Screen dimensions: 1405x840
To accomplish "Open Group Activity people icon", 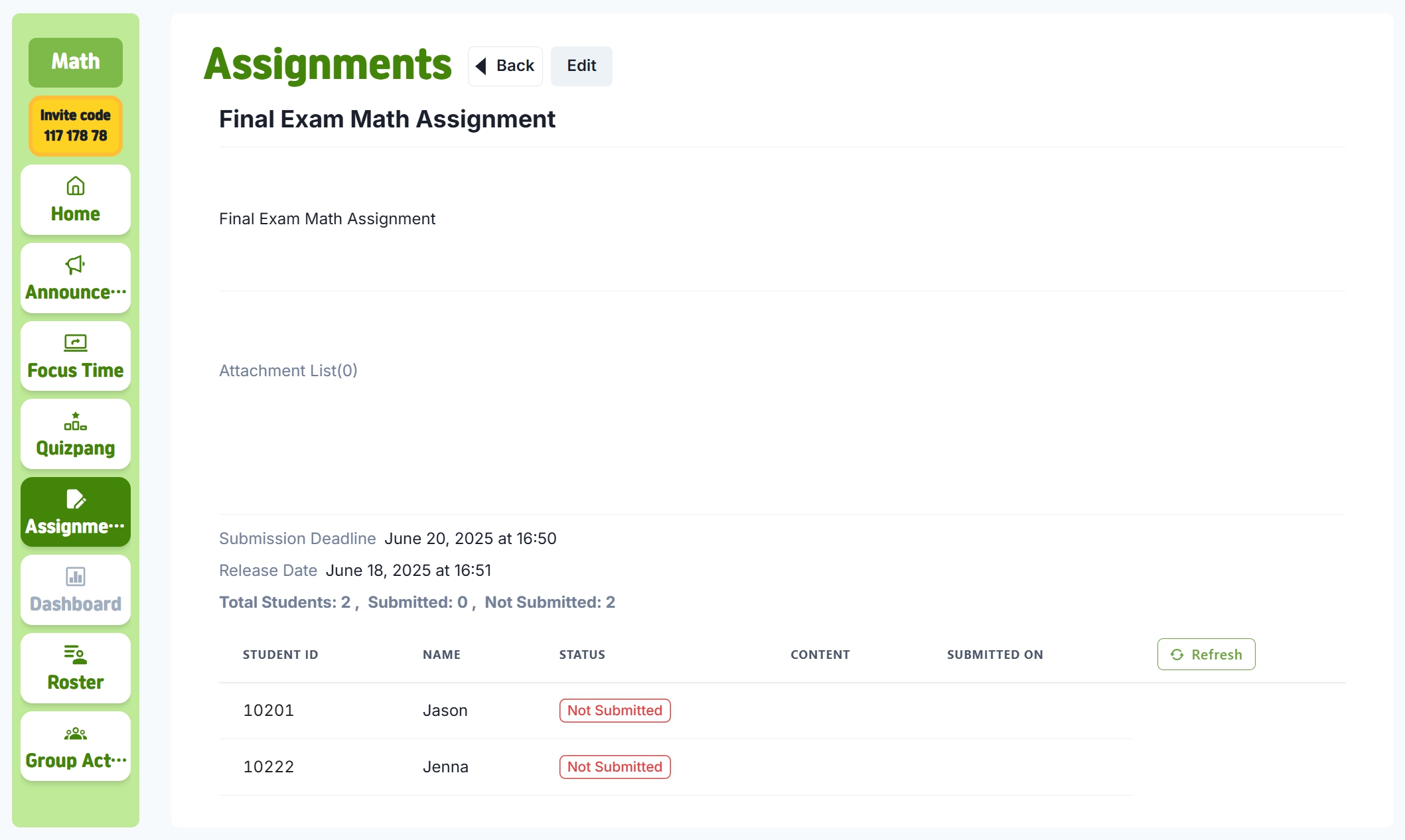I will point(76,733).
